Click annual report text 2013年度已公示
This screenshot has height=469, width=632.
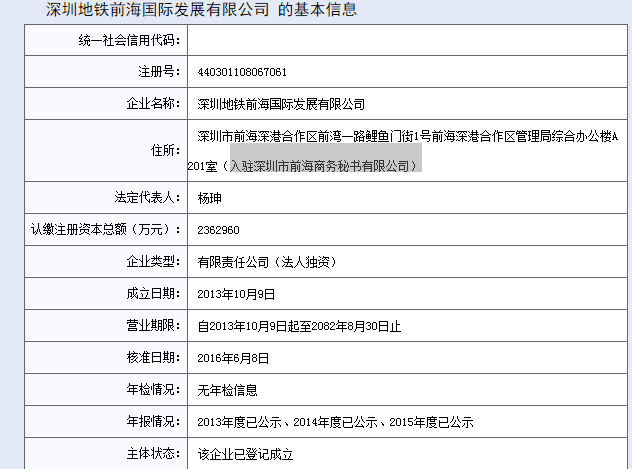pyautogui.click(x=239, y=422)
